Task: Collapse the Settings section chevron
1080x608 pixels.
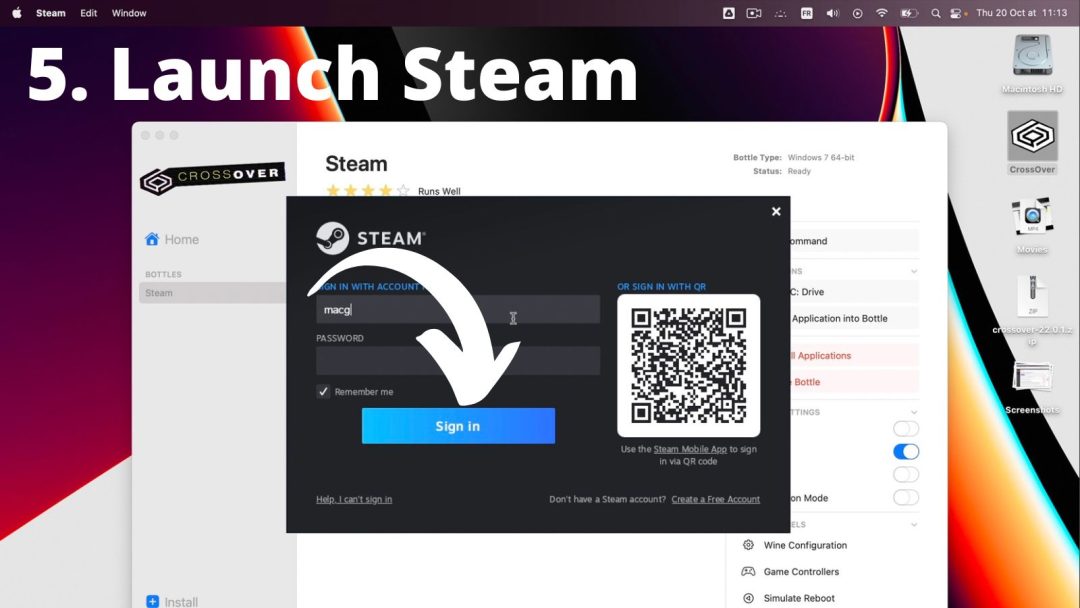Action: (x=914, y=412)
